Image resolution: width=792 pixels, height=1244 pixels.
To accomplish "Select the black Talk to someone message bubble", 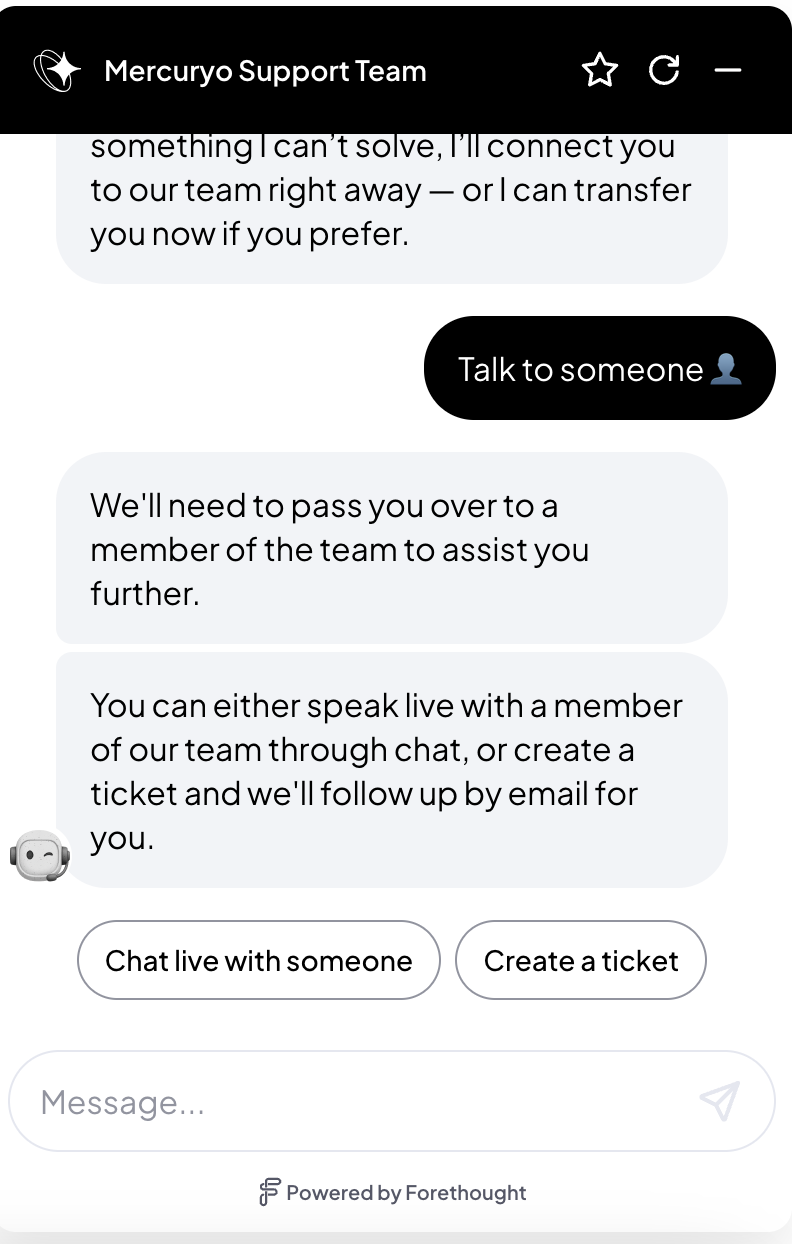I will (600, 368).
